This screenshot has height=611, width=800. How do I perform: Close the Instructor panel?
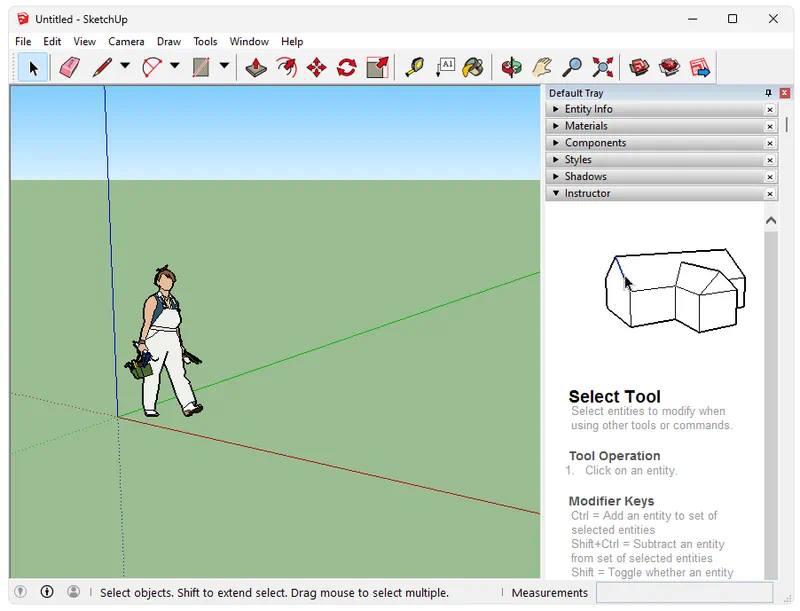click(x=770, y=194)
